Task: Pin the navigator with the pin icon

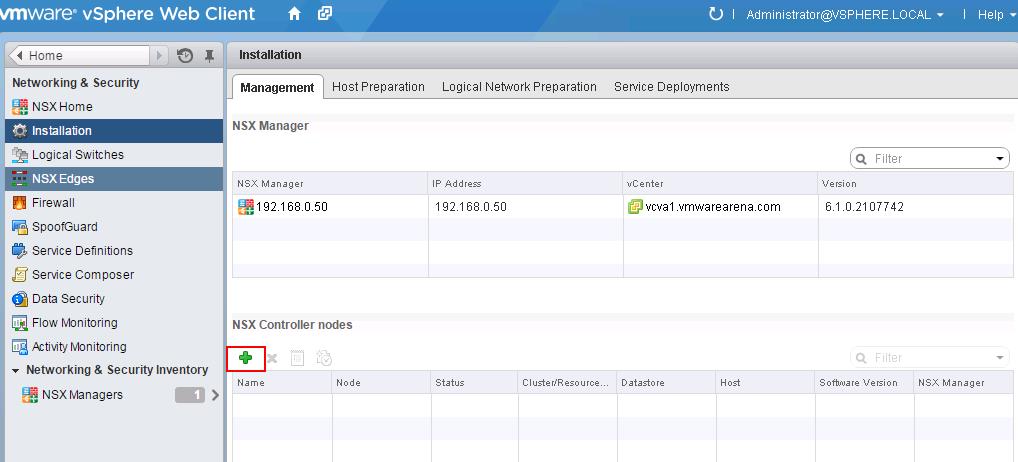Action: click(209, 56)
